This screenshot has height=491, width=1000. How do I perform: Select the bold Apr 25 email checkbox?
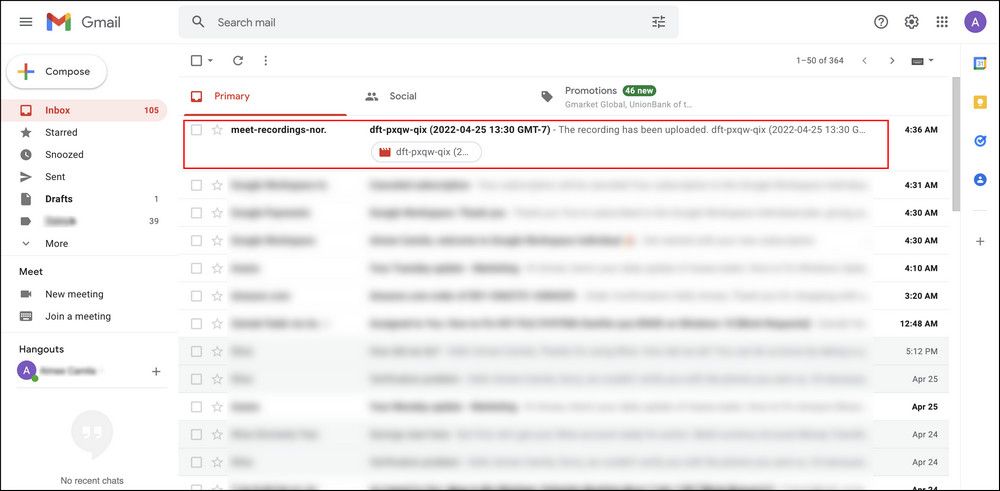pyautogui.click(x=196, y=407)
